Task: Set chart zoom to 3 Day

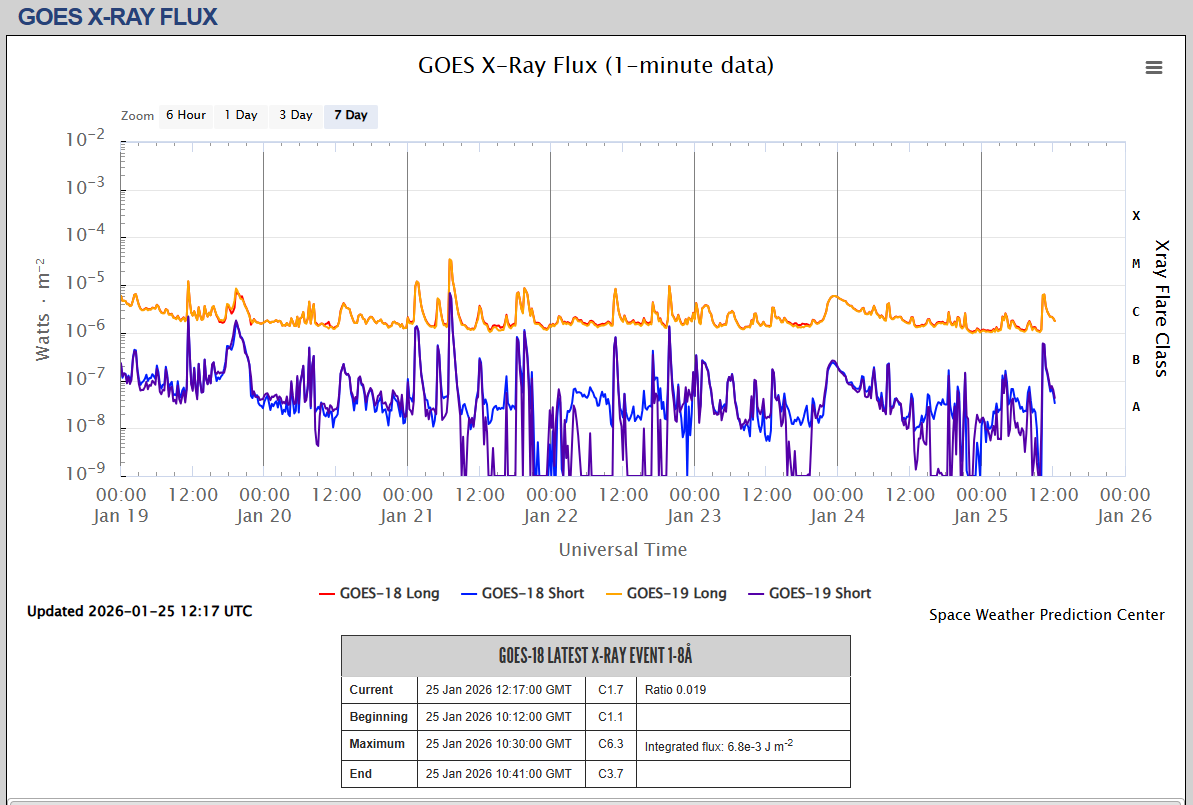Action: pos(295,116)
